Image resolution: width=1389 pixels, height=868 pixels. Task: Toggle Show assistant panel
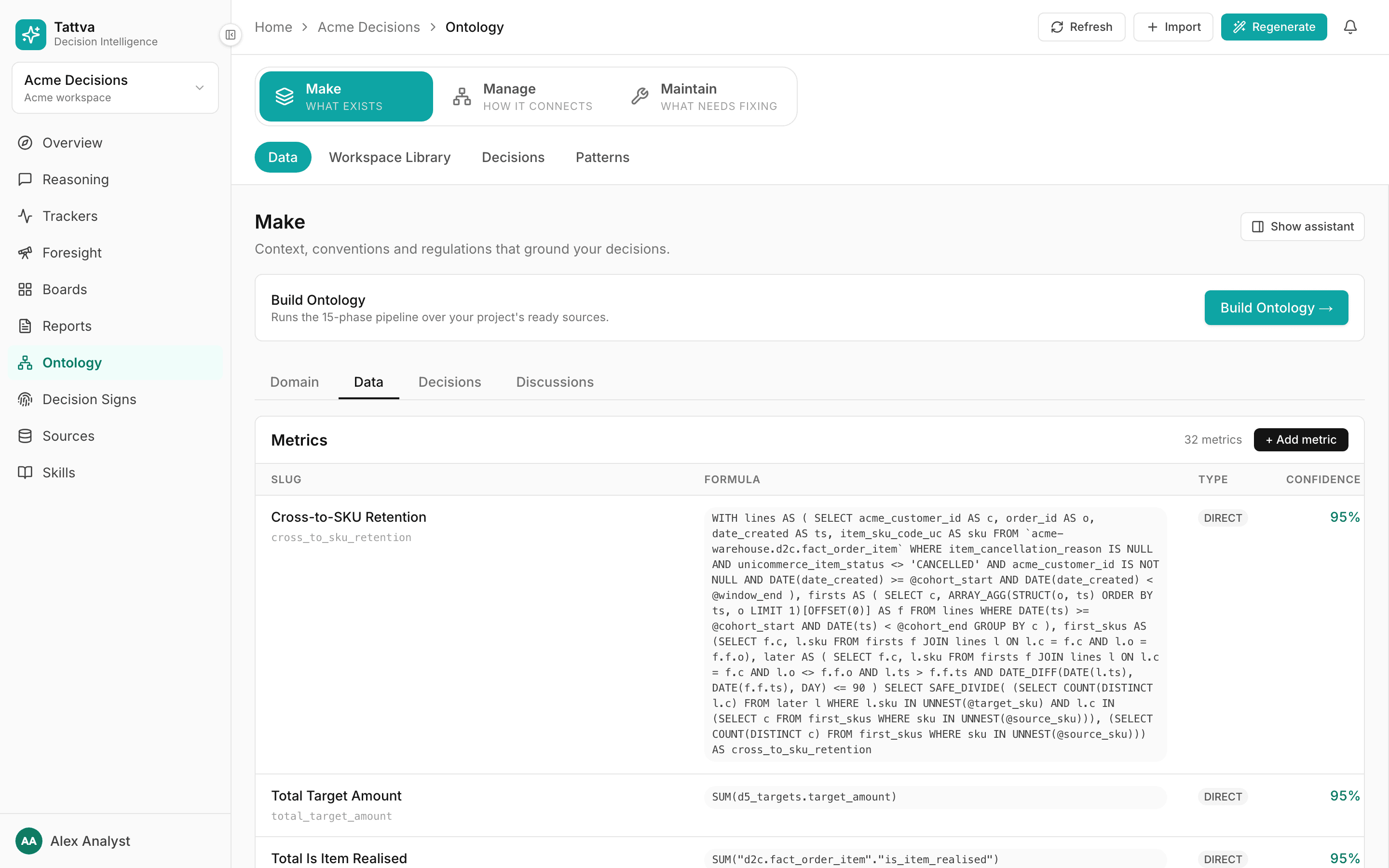point(1302,227)
